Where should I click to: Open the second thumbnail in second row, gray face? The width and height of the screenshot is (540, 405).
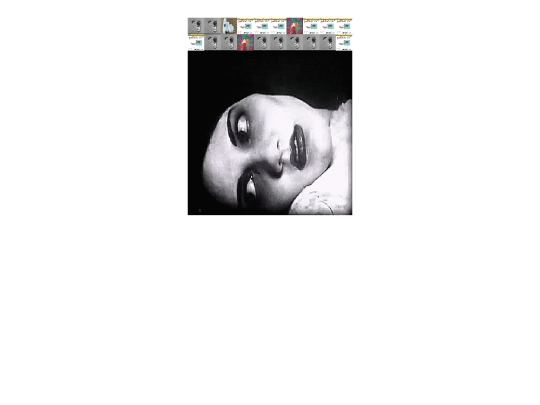pyautogui.click(x=212, y=42)
